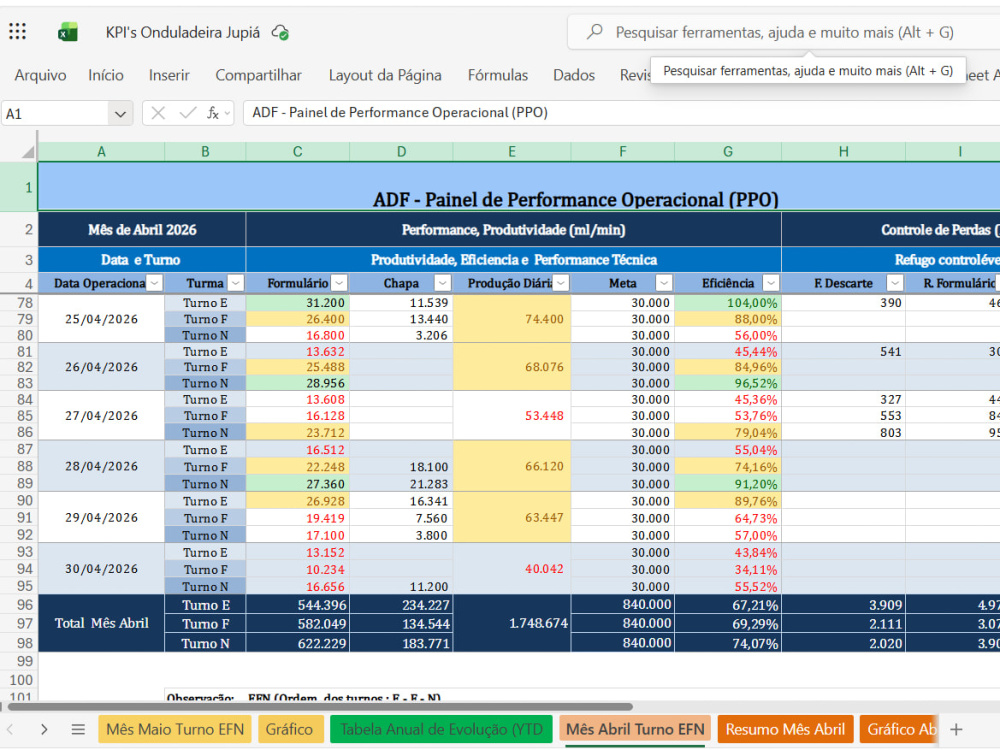Image resolution: width=1000 pixels, height=750 pixels.
Task: Select column A header
Action: [x=101, y=152]
